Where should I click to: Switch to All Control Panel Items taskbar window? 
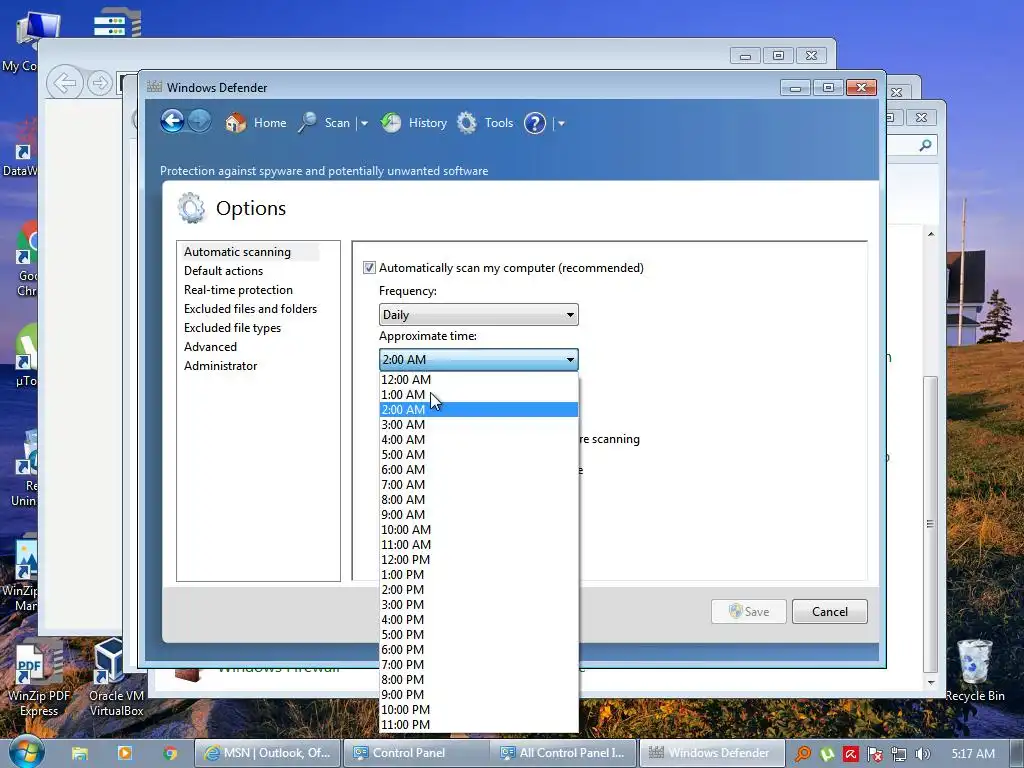[564, 753]
